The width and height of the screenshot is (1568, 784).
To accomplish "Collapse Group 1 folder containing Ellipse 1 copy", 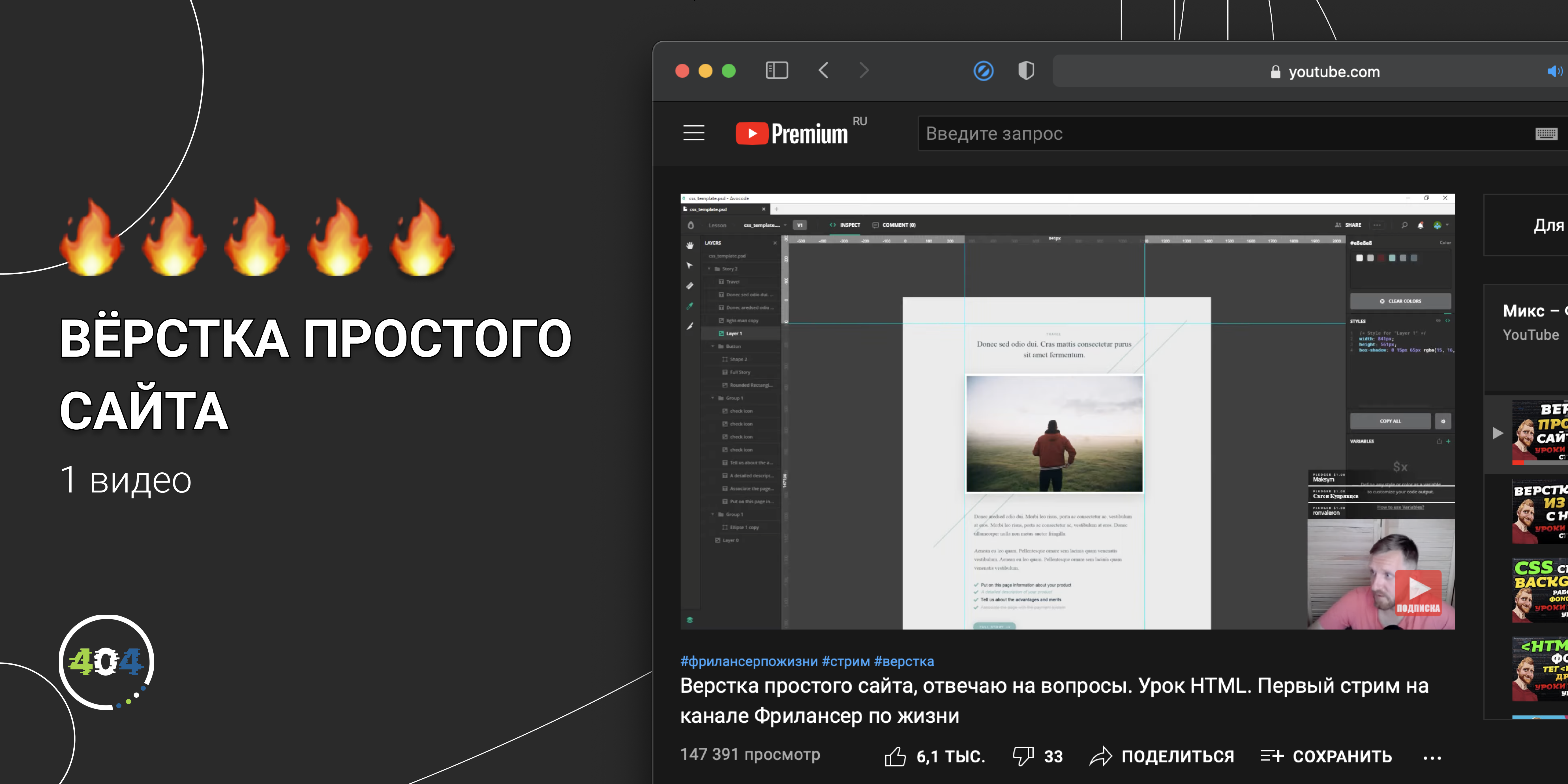I will [713, 514].
